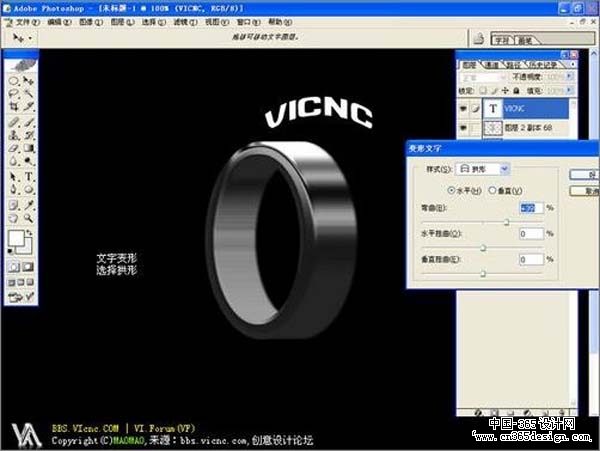Screen dimensions: 600x451
Task: Switch to the 路径 (Paths) tab
Action: point(514,65)
